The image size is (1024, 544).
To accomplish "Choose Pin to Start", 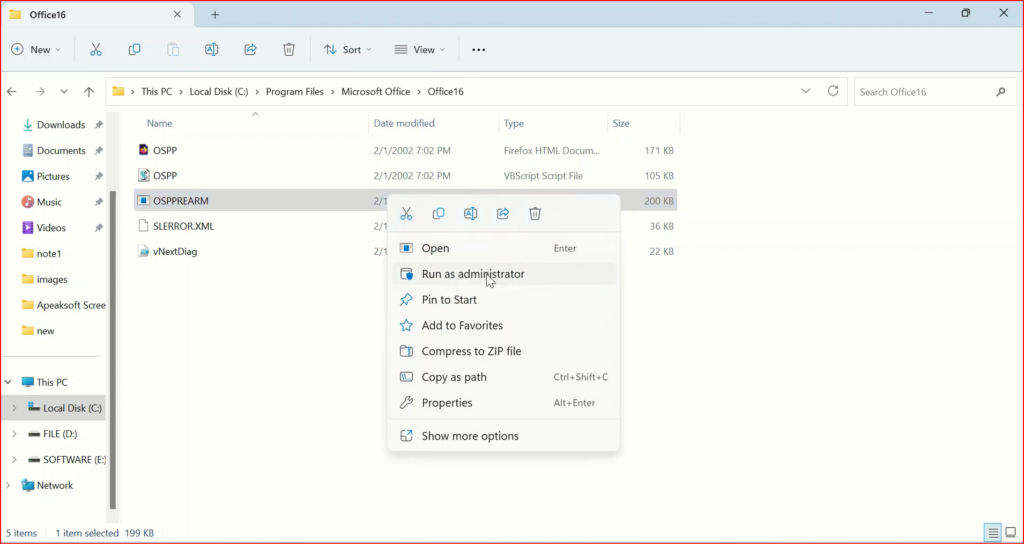I will tap(503, 300).
